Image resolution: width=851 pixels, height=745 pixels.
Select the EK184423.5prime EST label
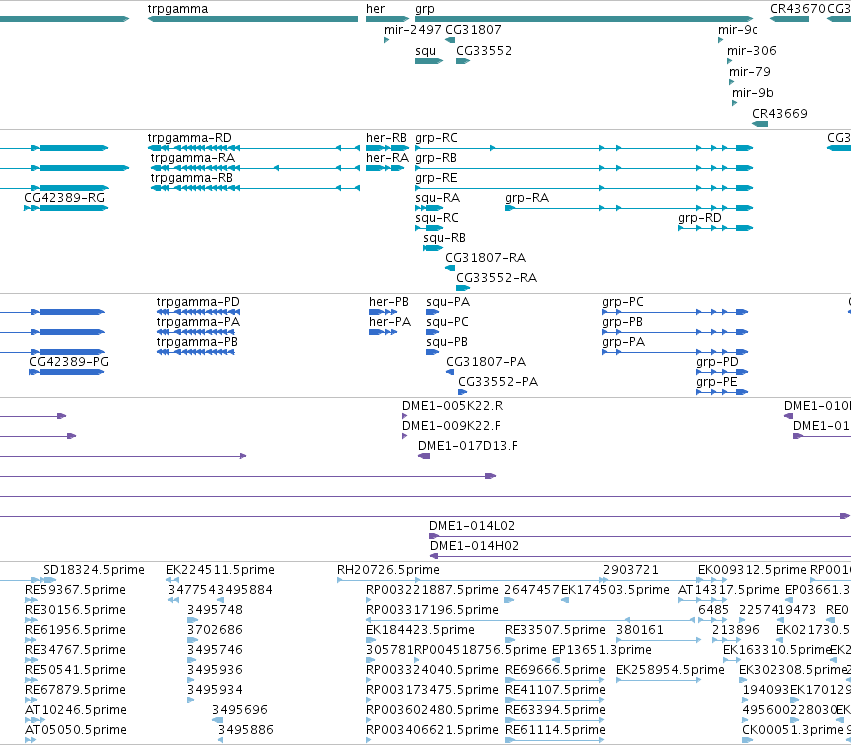(x=420, y=630)
